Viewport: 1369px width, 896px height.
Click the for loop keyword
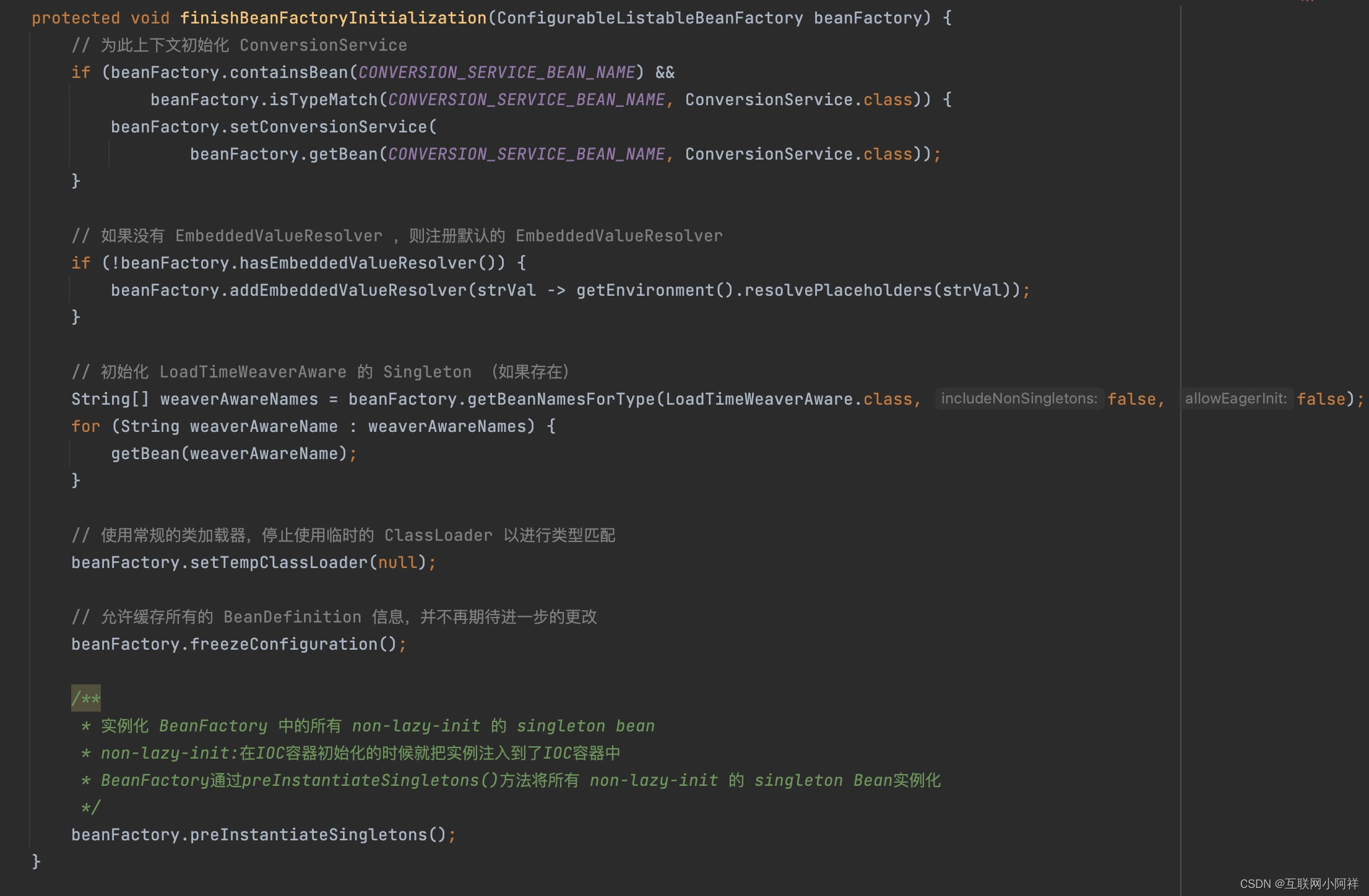tap(85, 426)
